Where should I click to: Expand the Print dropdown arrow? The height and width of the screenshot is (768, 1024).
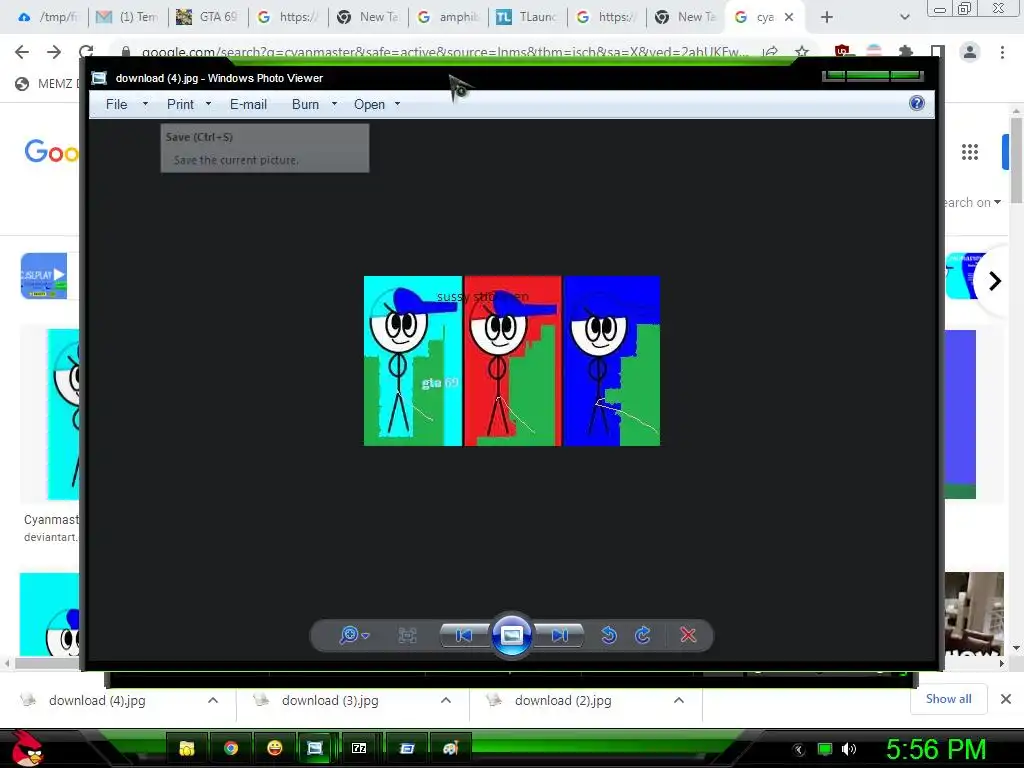coord(208,104)
